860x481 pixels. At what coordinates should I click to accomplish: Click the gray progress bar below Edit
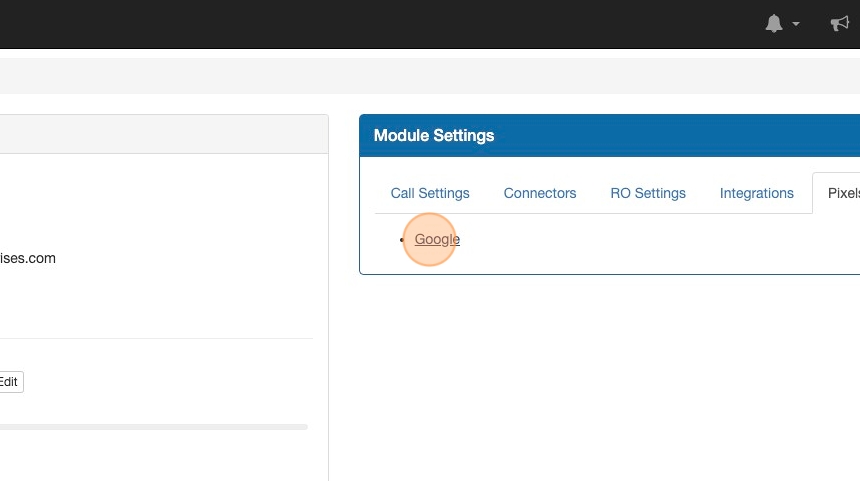click(150, 427)
